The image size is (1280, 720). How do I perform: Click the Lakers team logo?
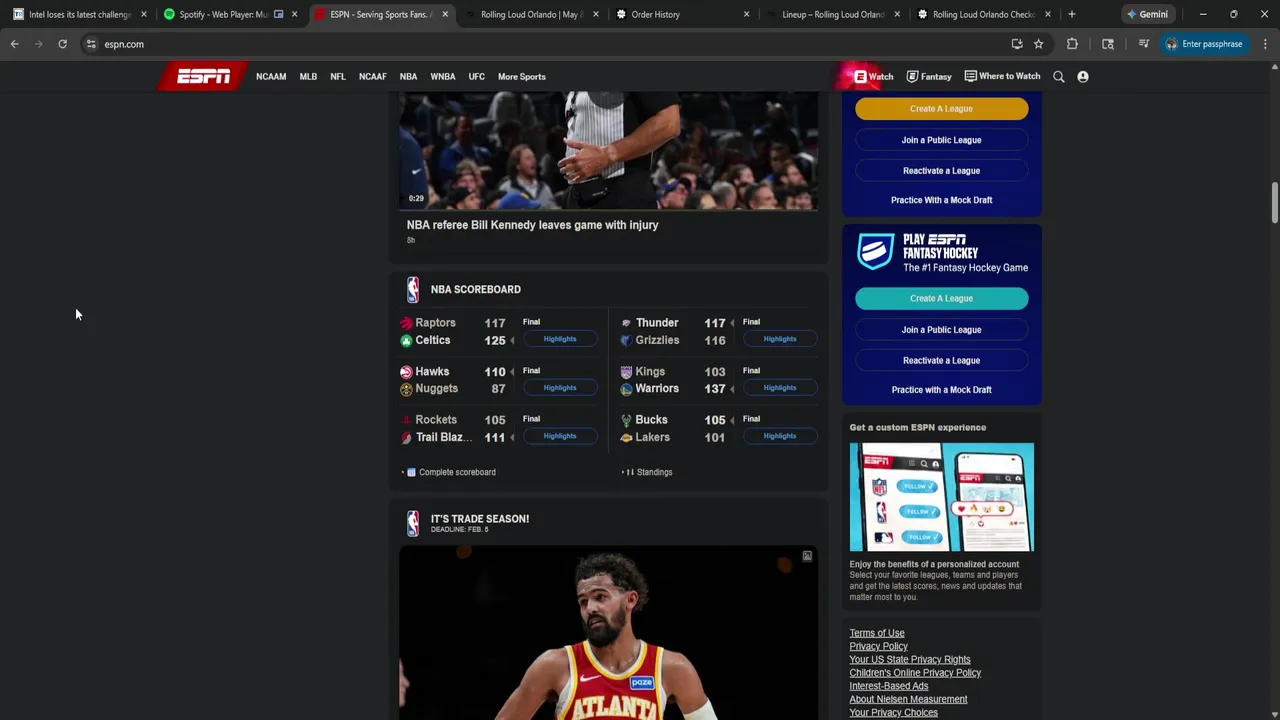(626, 438)
